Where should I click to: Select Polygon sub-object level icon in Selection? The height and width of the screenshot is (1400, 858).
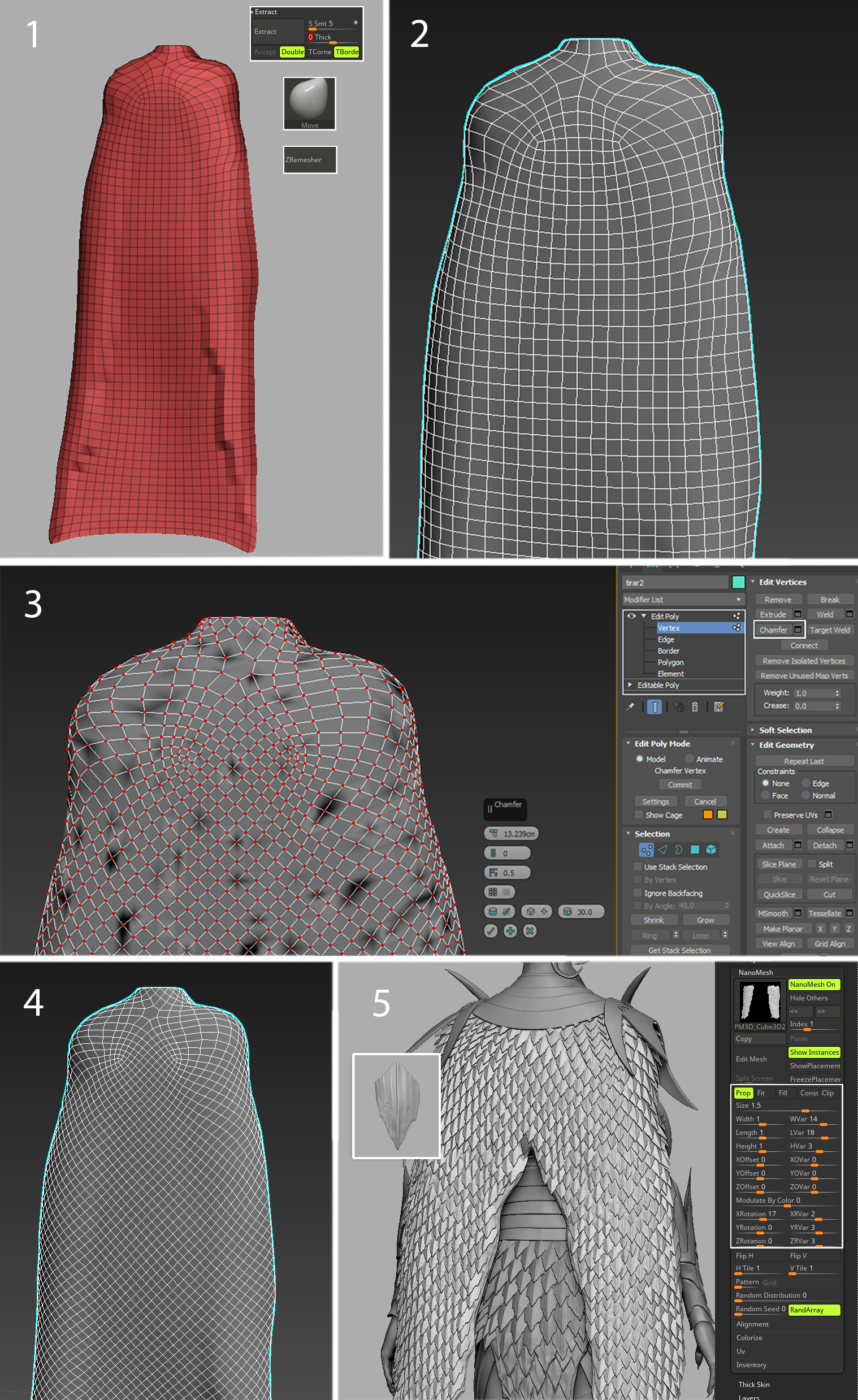694,849
